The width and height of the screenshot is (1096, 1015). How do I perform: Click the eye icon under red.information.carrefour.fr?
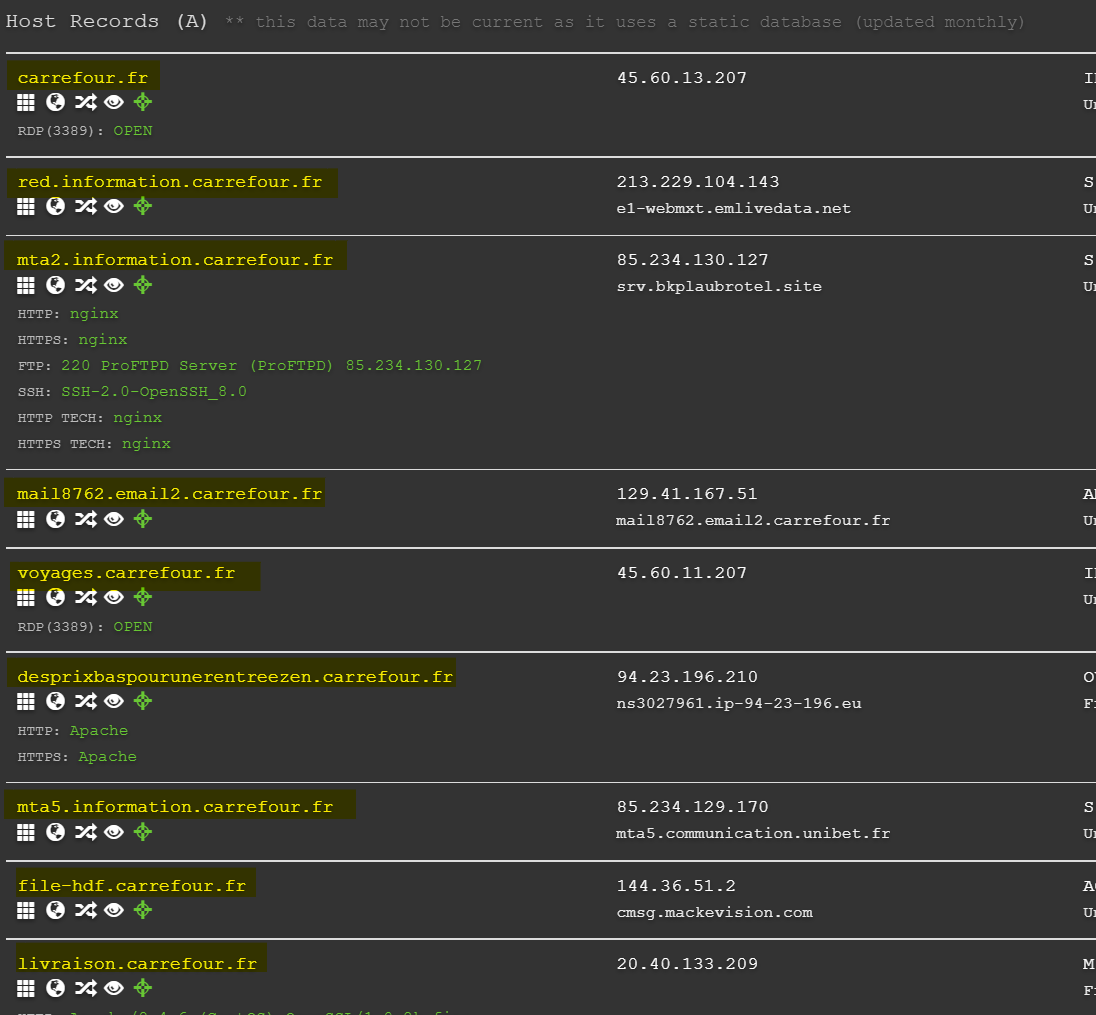(114, 206)
